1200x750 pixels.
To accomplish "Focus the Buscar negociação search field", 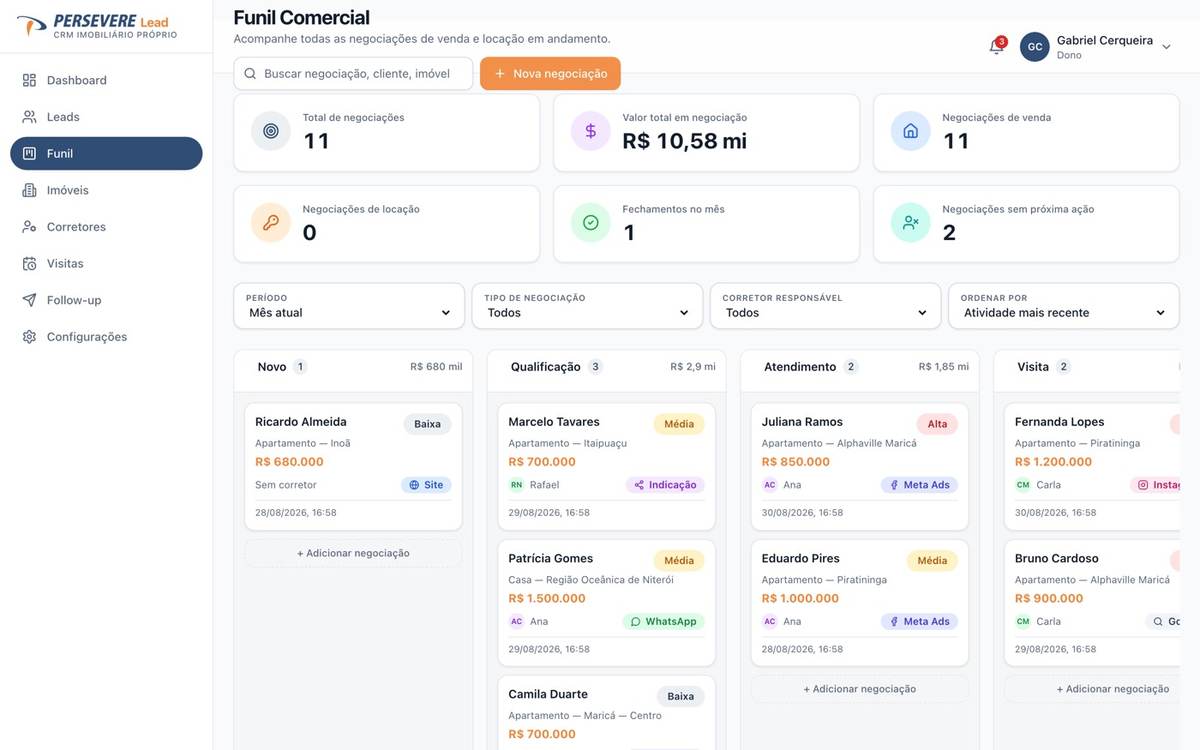I will [353, 74].
